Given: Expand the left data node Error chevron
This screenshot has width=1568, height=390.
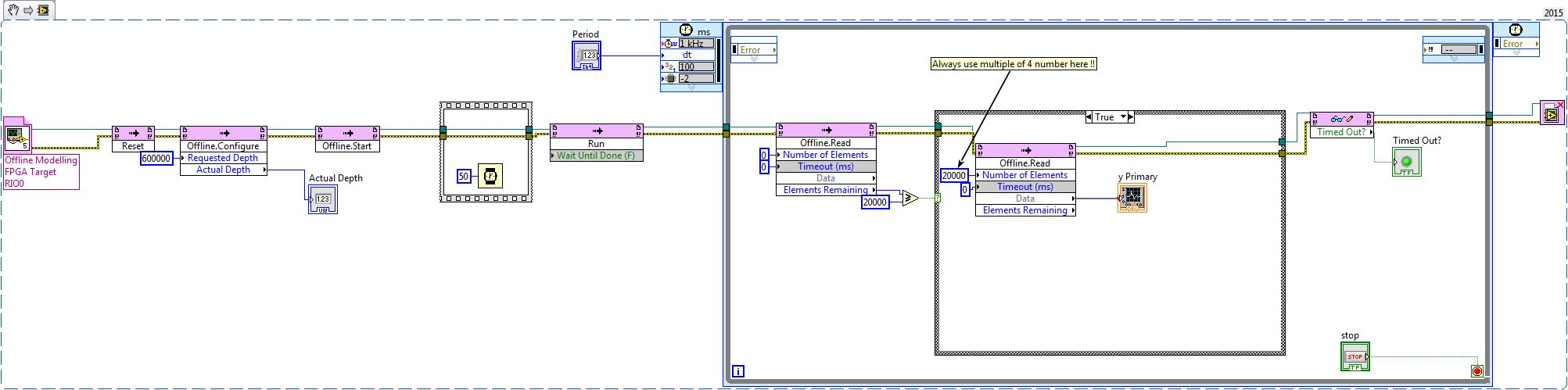Looking at the screenshot, I should [754, 59].
